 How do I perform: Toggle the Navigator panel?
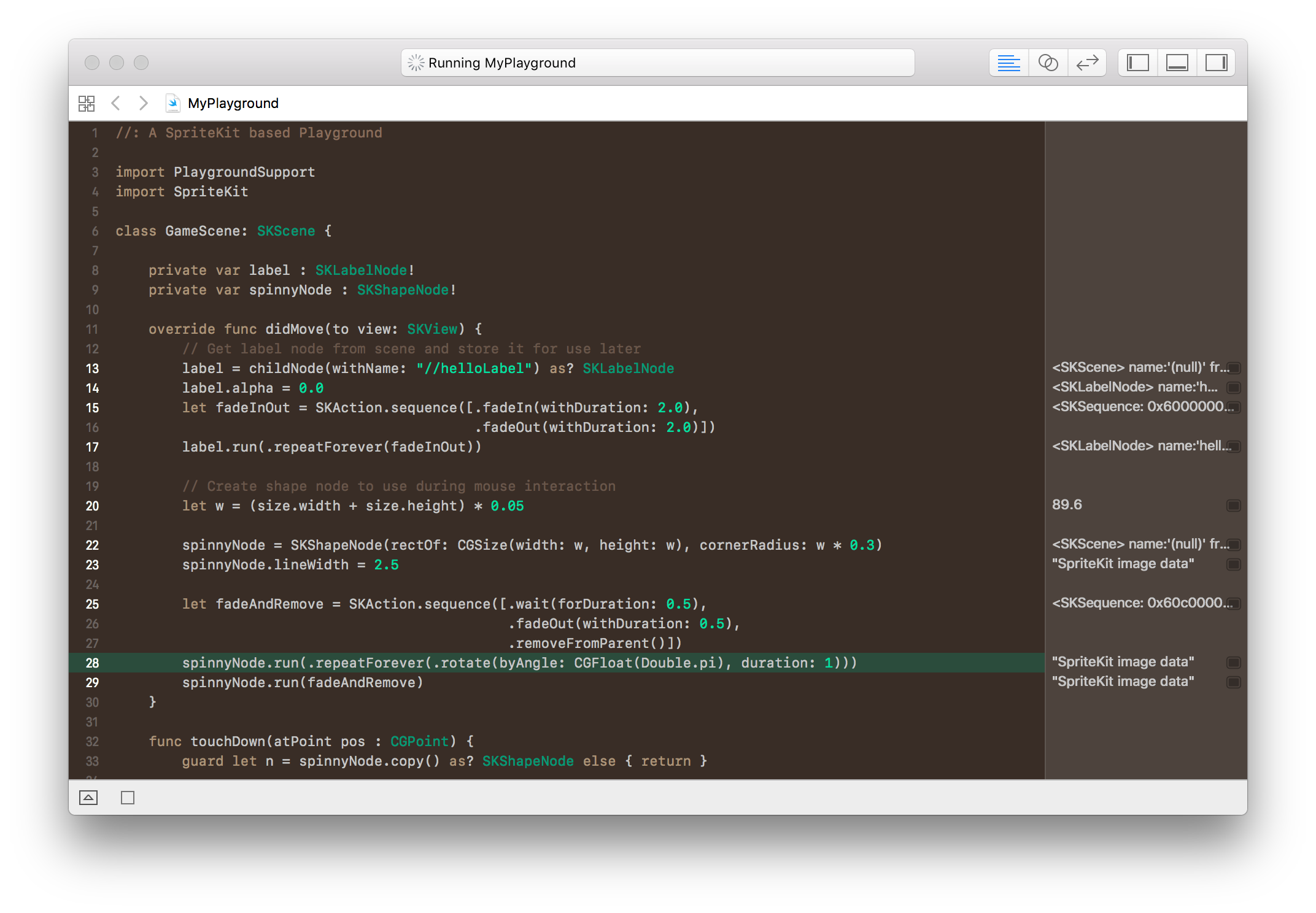(x=1137, y=63)
